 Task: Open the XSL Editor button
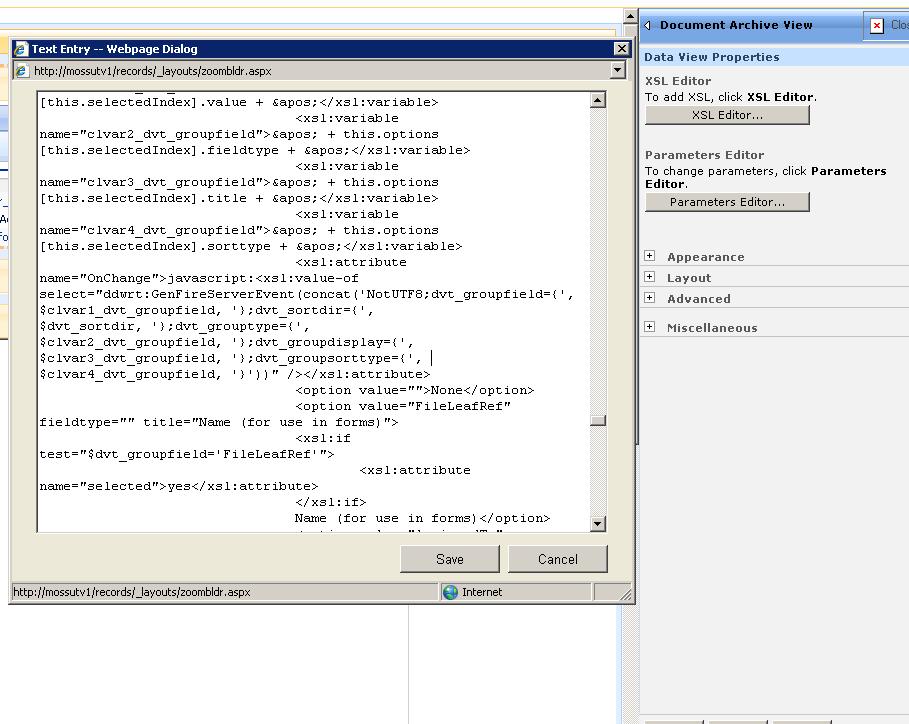727,115
